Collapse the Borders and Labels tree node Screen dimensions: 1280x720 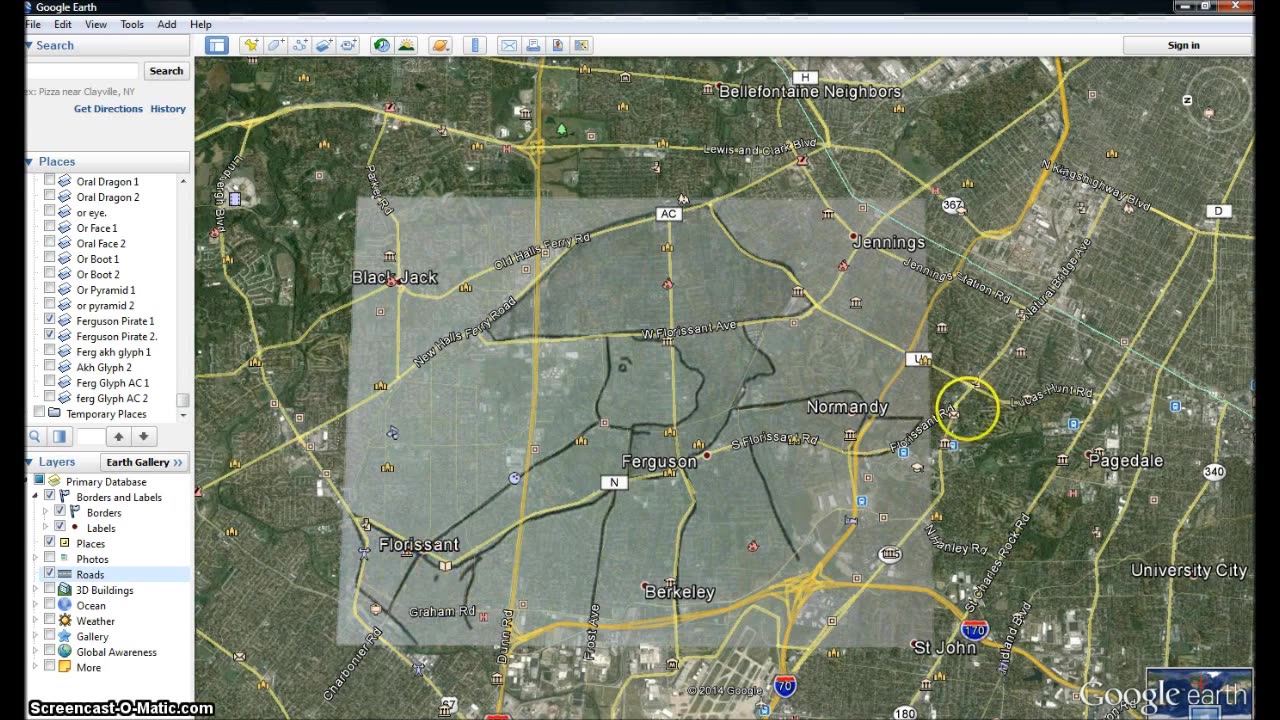(x=36, y=497)
